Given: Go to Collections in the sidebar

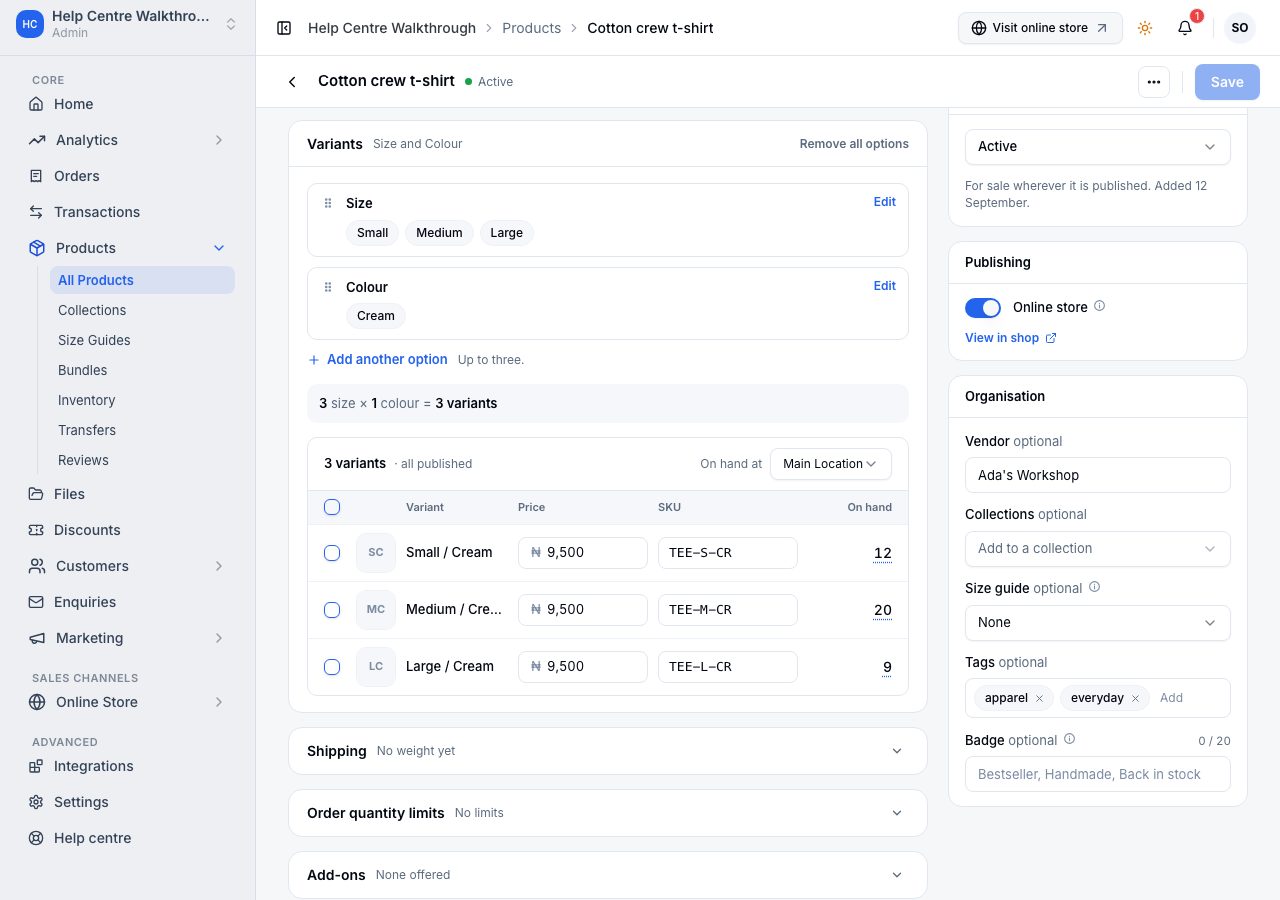Looking at the screenshot, I should point(142,310).
